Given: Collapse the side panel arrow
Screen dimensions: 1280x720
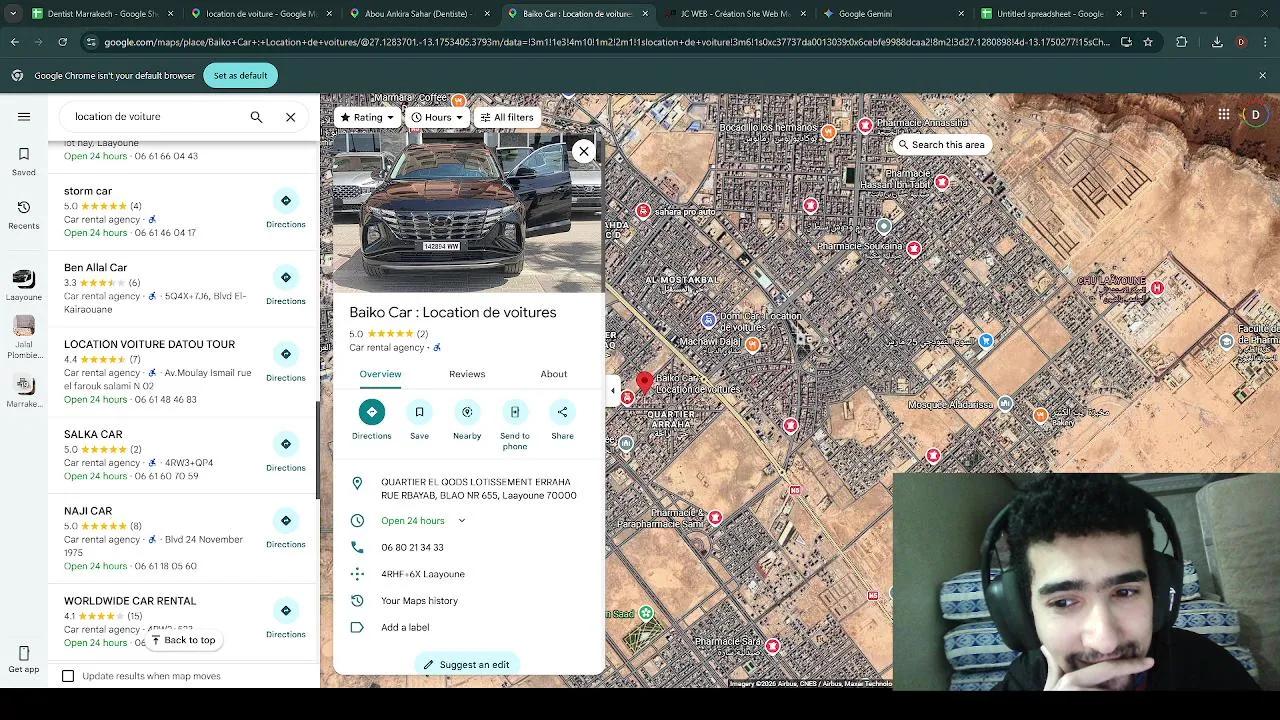Looking at the screenshot, I should point(612,391).
